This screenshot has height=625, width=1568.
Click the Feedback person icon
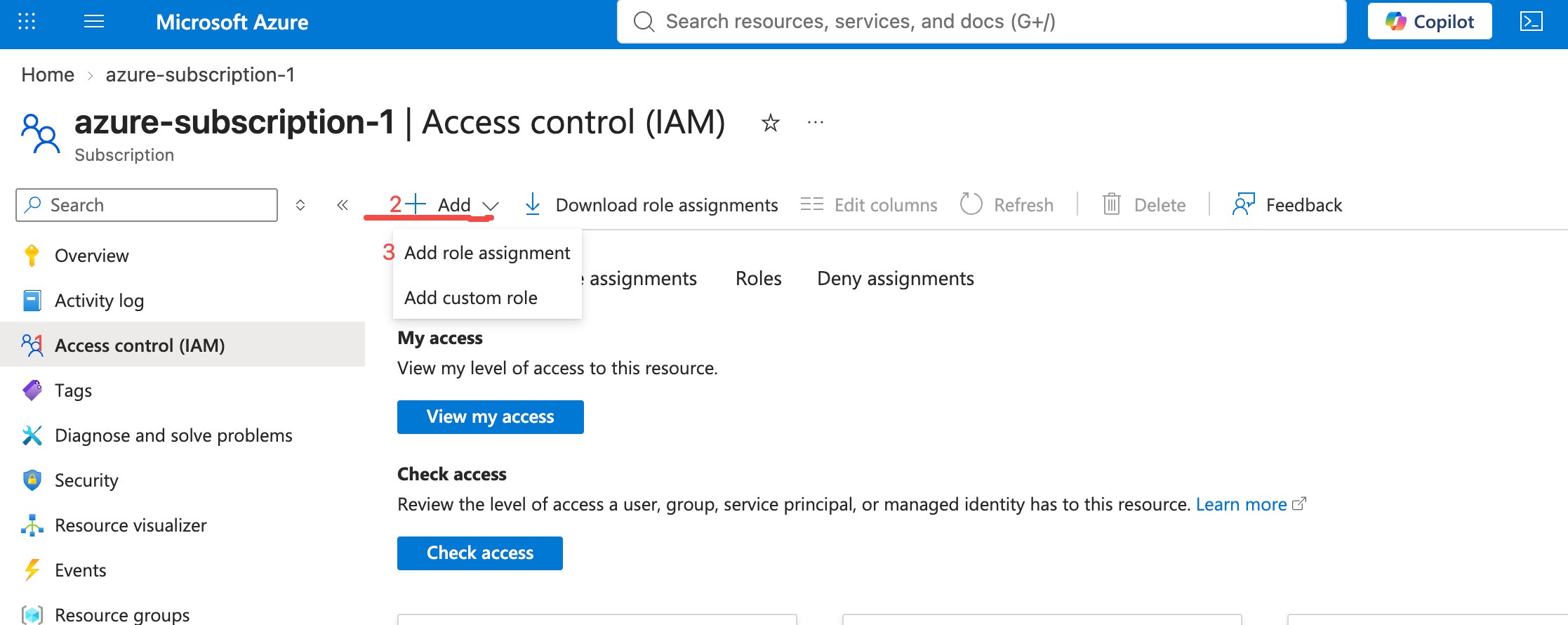(x=1244, y=204)
